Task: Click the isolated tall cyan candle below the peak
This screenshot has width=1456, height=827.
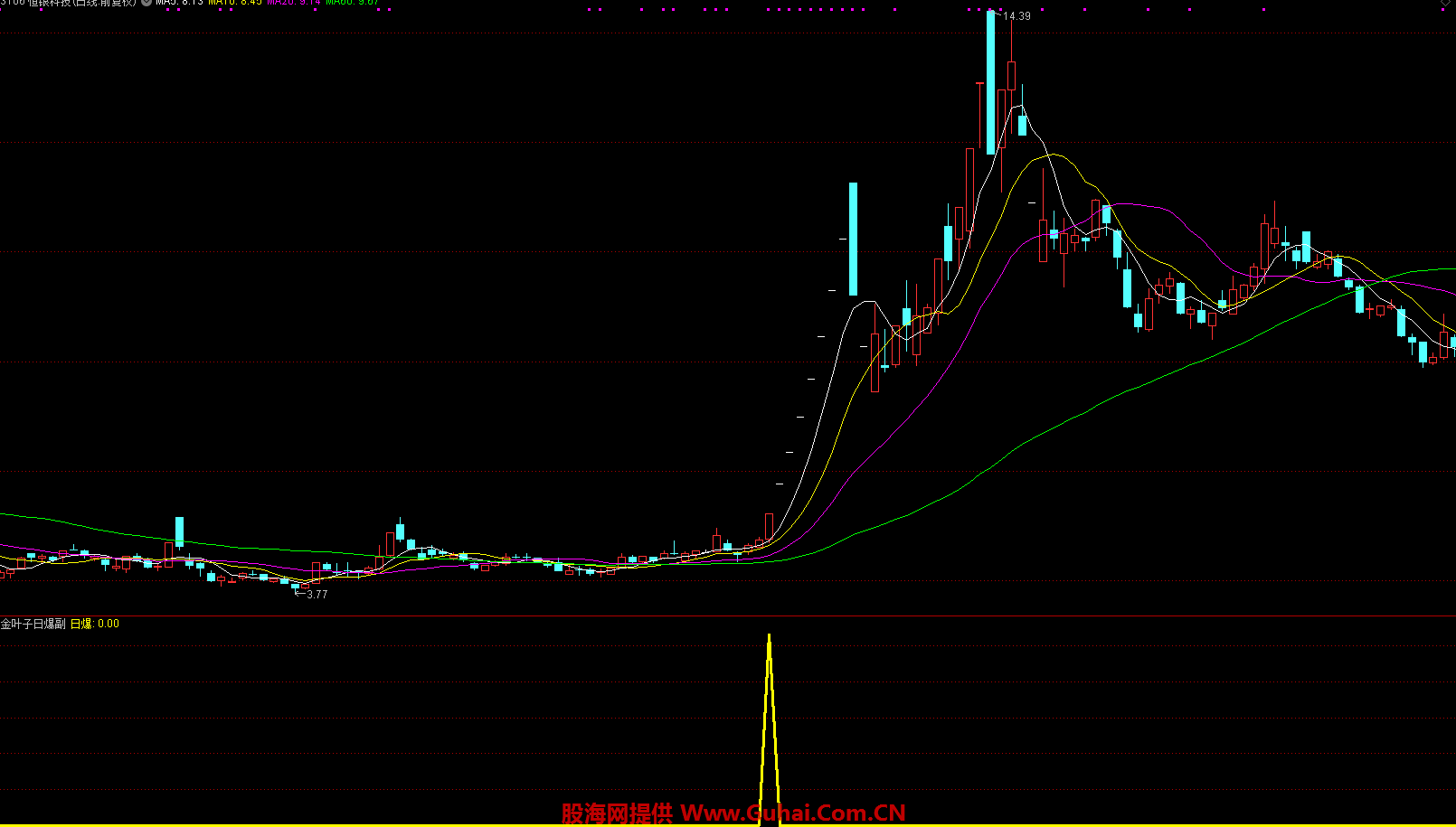Action: (x=853, y=240)
